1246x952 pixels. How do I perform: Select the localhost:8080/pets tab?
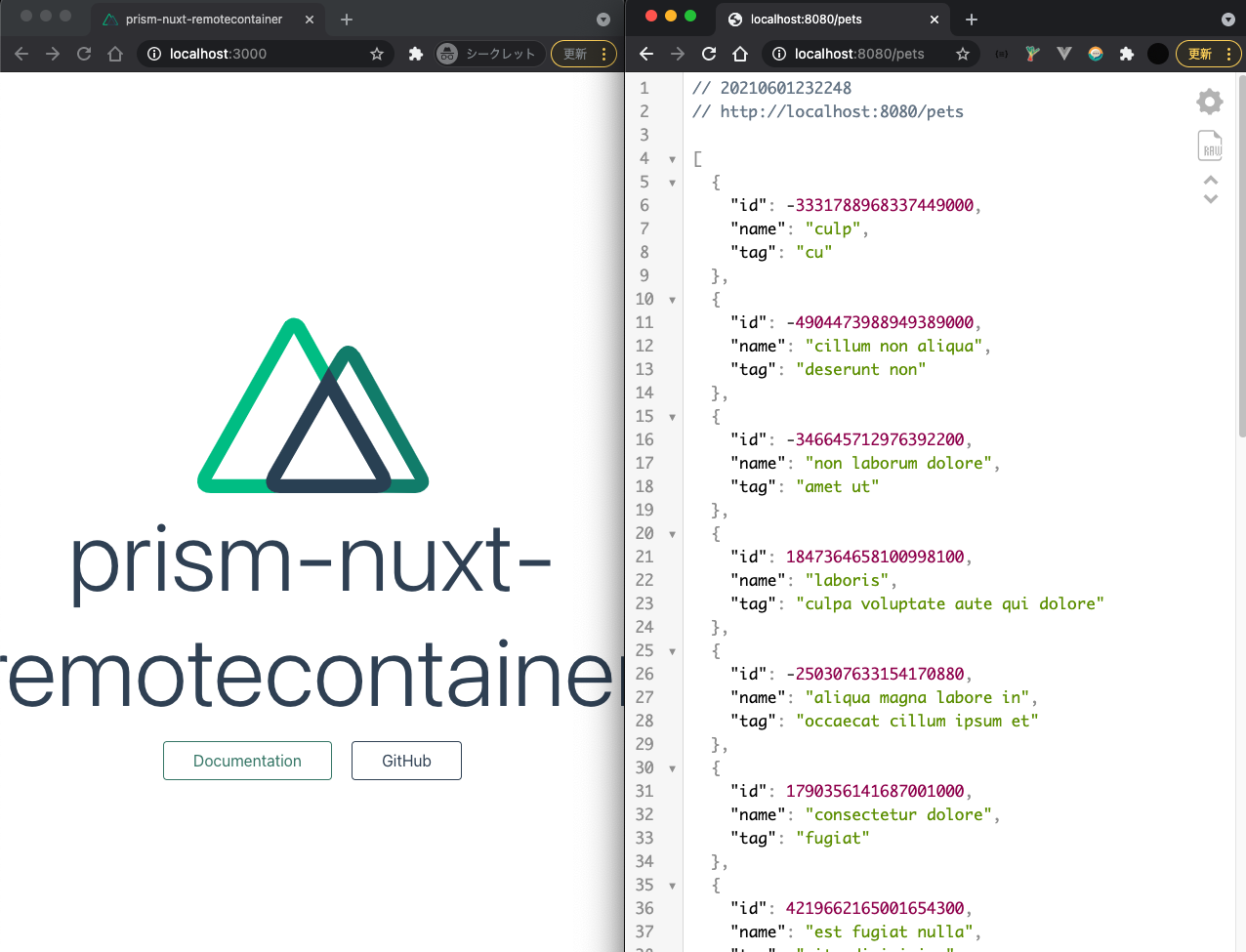[833, 19]
